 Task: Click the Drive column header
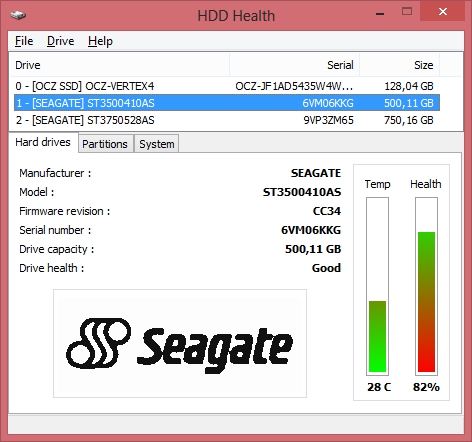(x=120, y=65)
